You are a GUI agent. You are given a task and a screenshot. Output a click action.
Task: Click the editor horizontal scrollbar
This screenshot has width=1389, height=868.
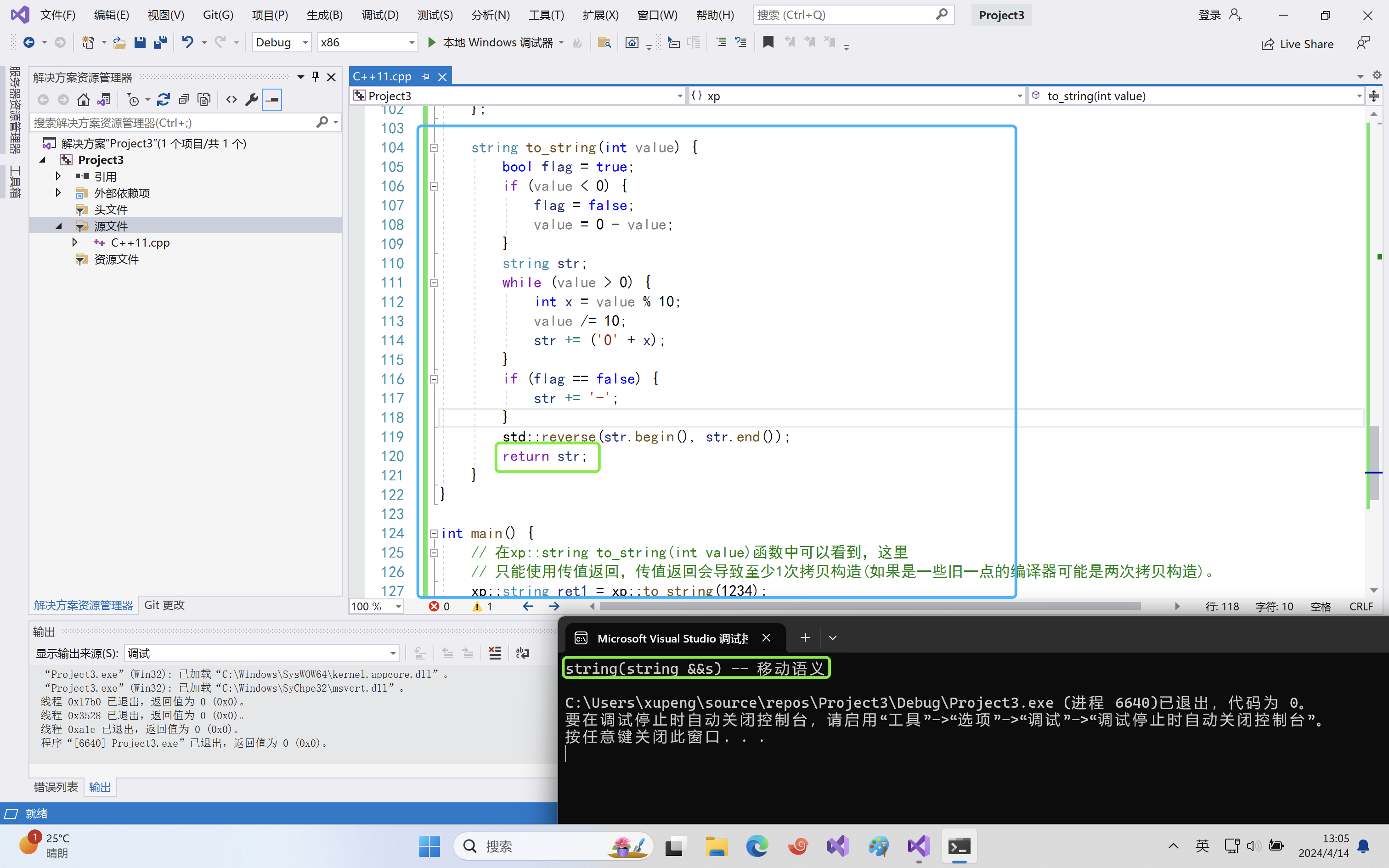tap(869, 606)
